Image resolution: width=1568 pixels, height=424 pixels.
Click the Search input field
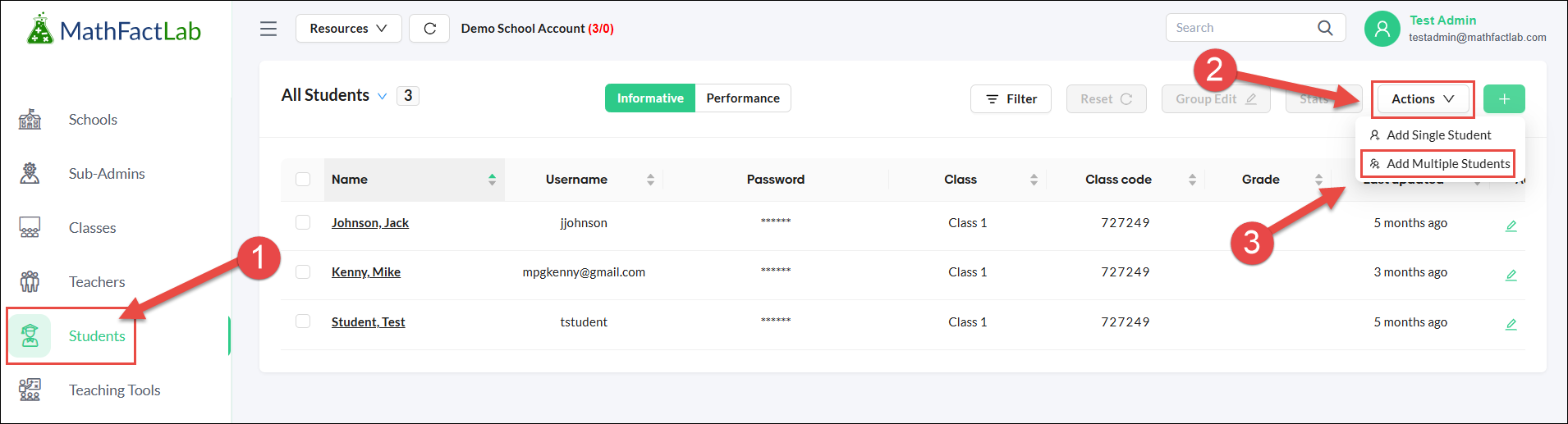pyautogui.click(x=1240, y=28)
